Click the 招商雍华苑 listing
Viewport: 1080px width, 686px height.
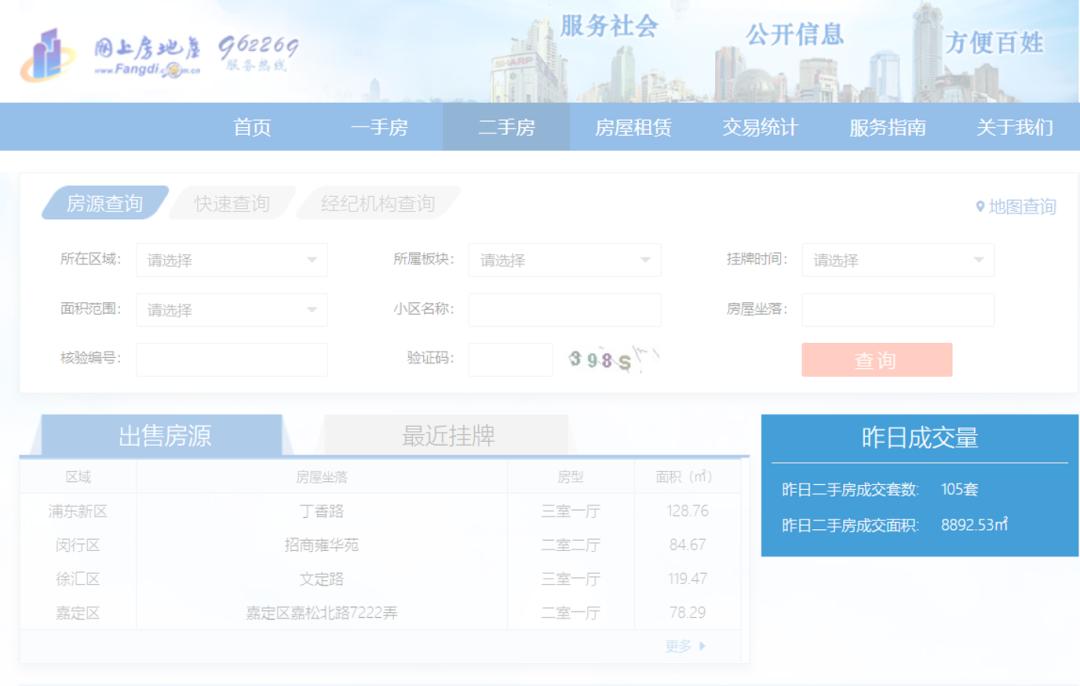322,545
